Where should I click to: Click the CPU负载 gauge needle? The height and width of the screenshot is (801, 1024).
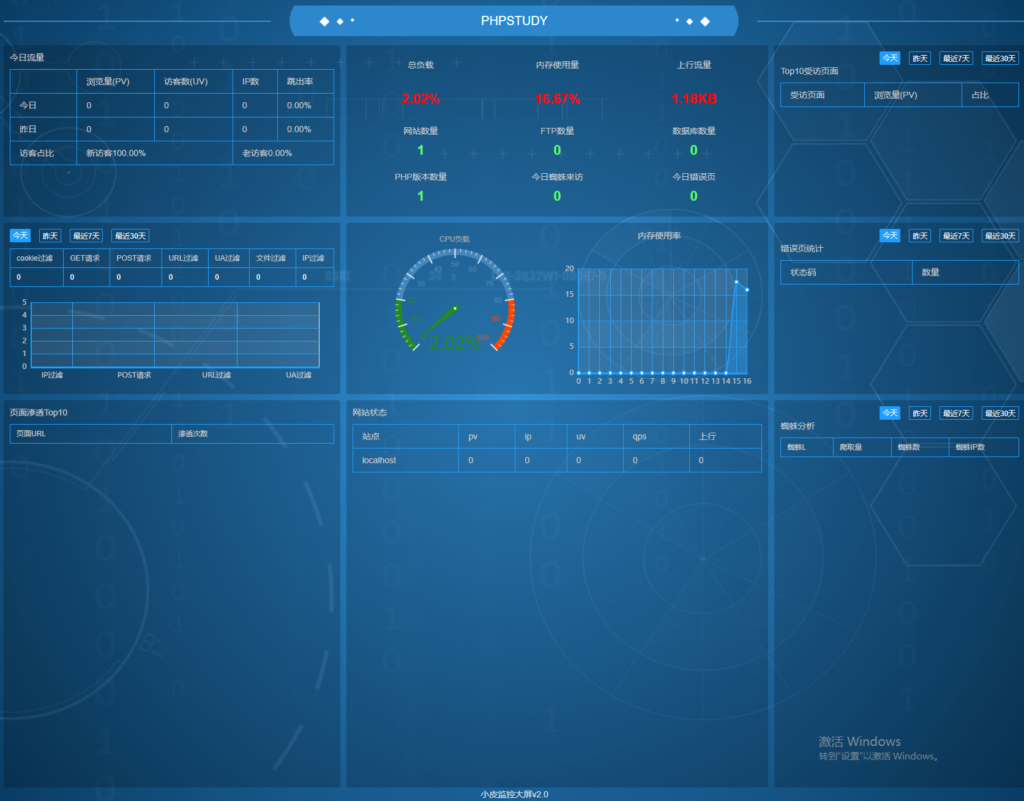pos(439,321)
